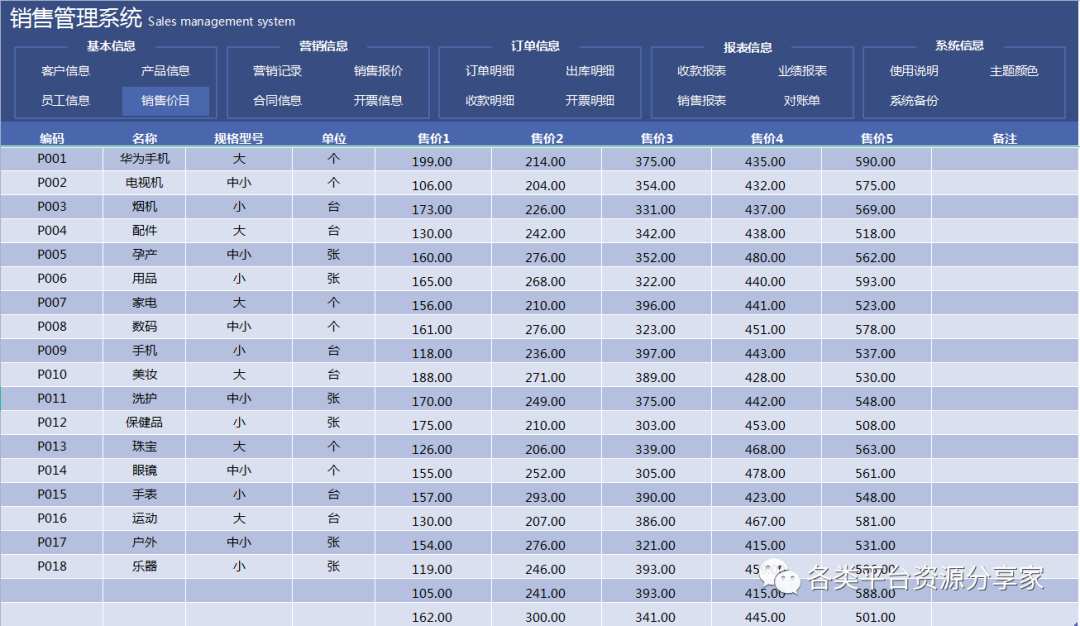View the 收款报表 report
1080x626 pixels.
coord(702,71)
